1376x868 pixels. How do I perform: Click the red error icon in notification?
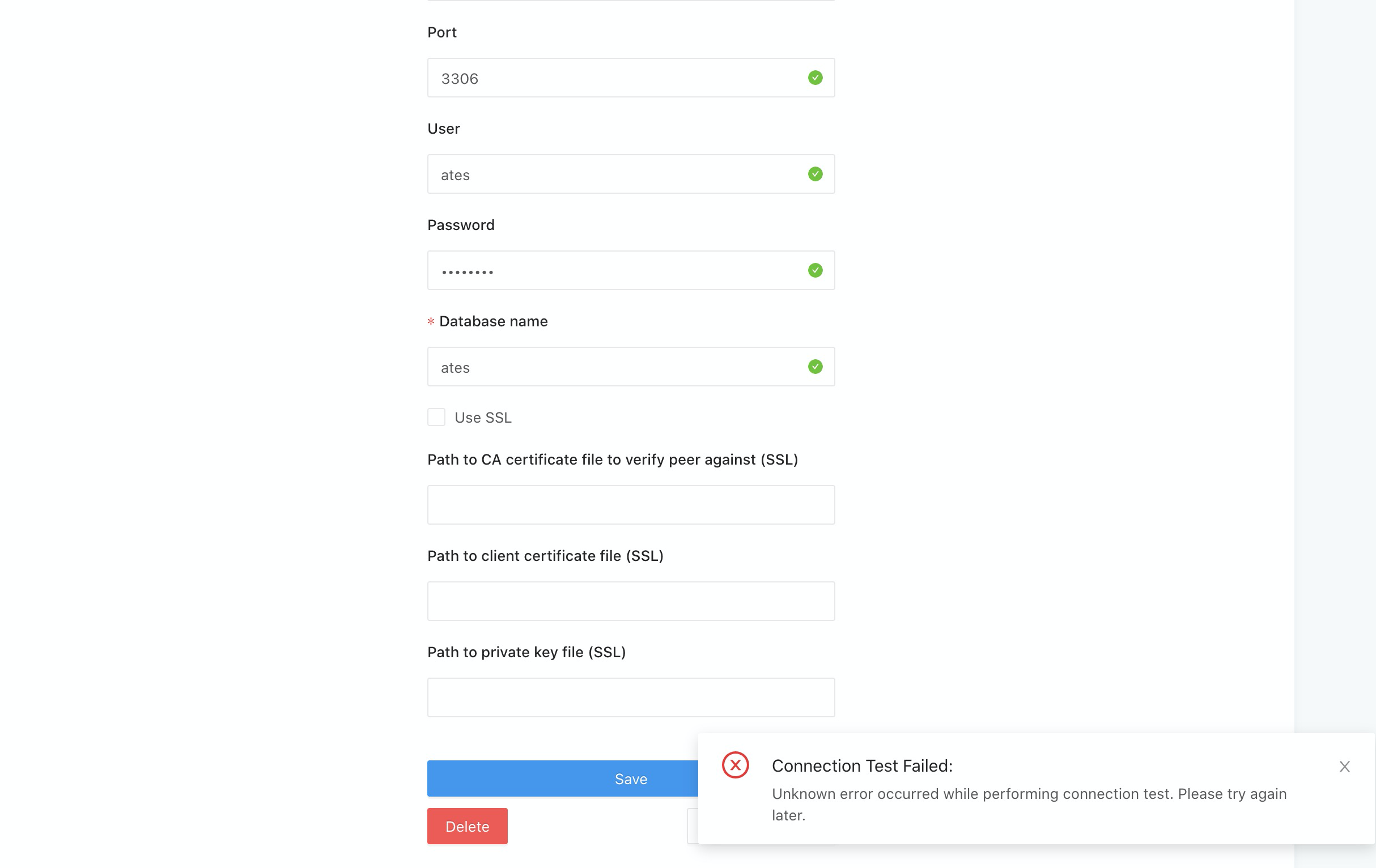pos(735,764)
